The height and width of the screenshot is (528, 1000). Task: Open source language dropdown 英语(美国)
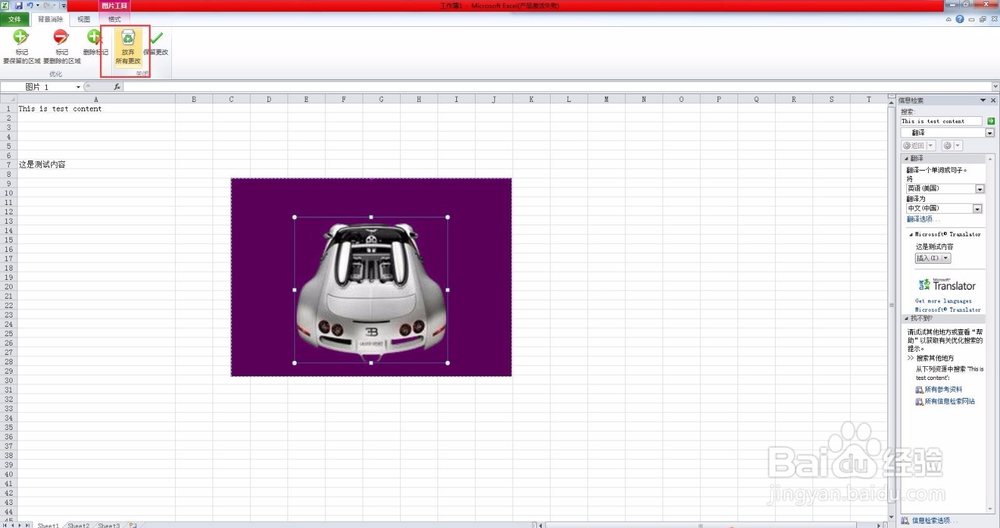[980, 189]
